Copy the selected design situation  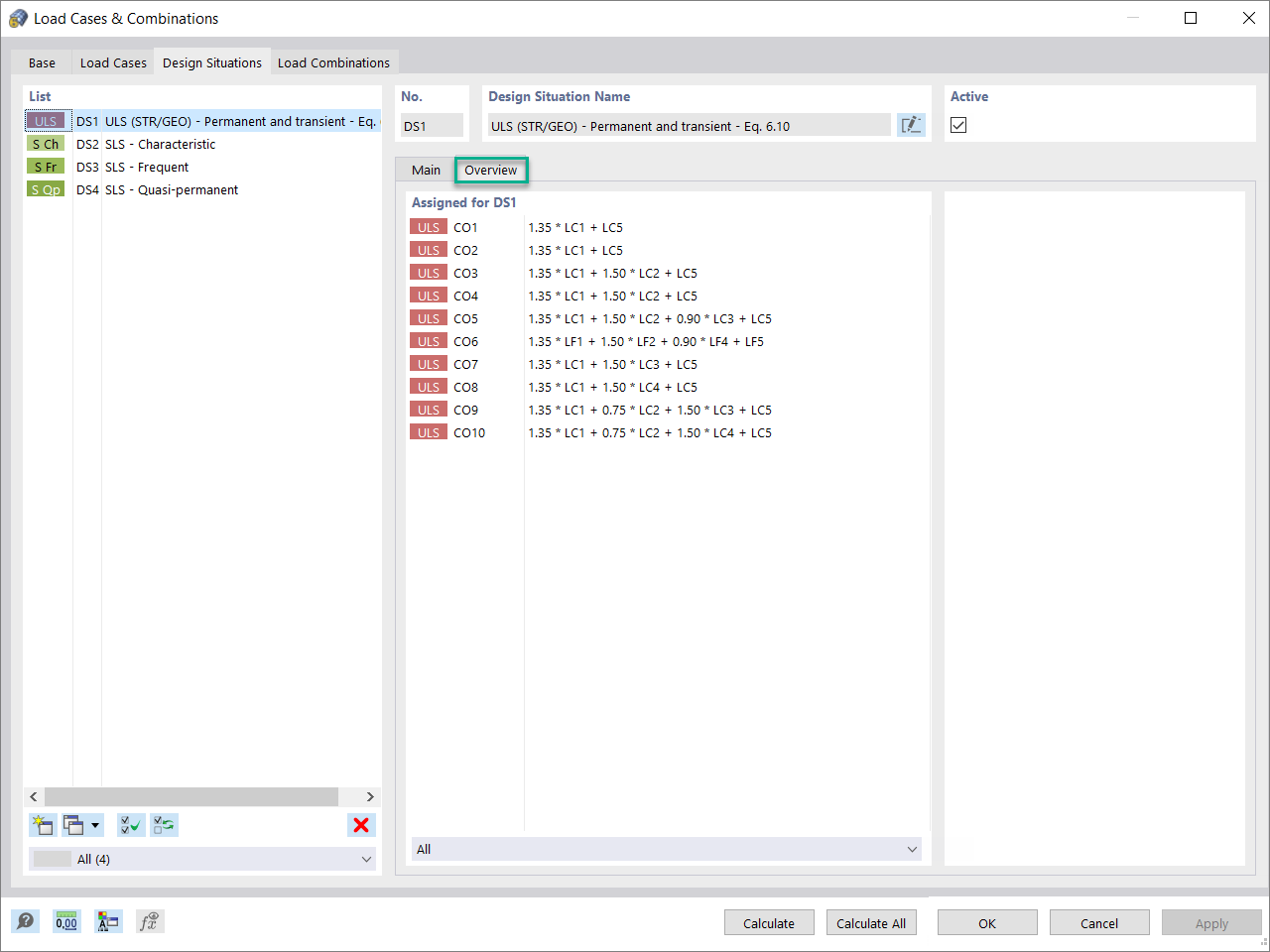click(74, 824)
